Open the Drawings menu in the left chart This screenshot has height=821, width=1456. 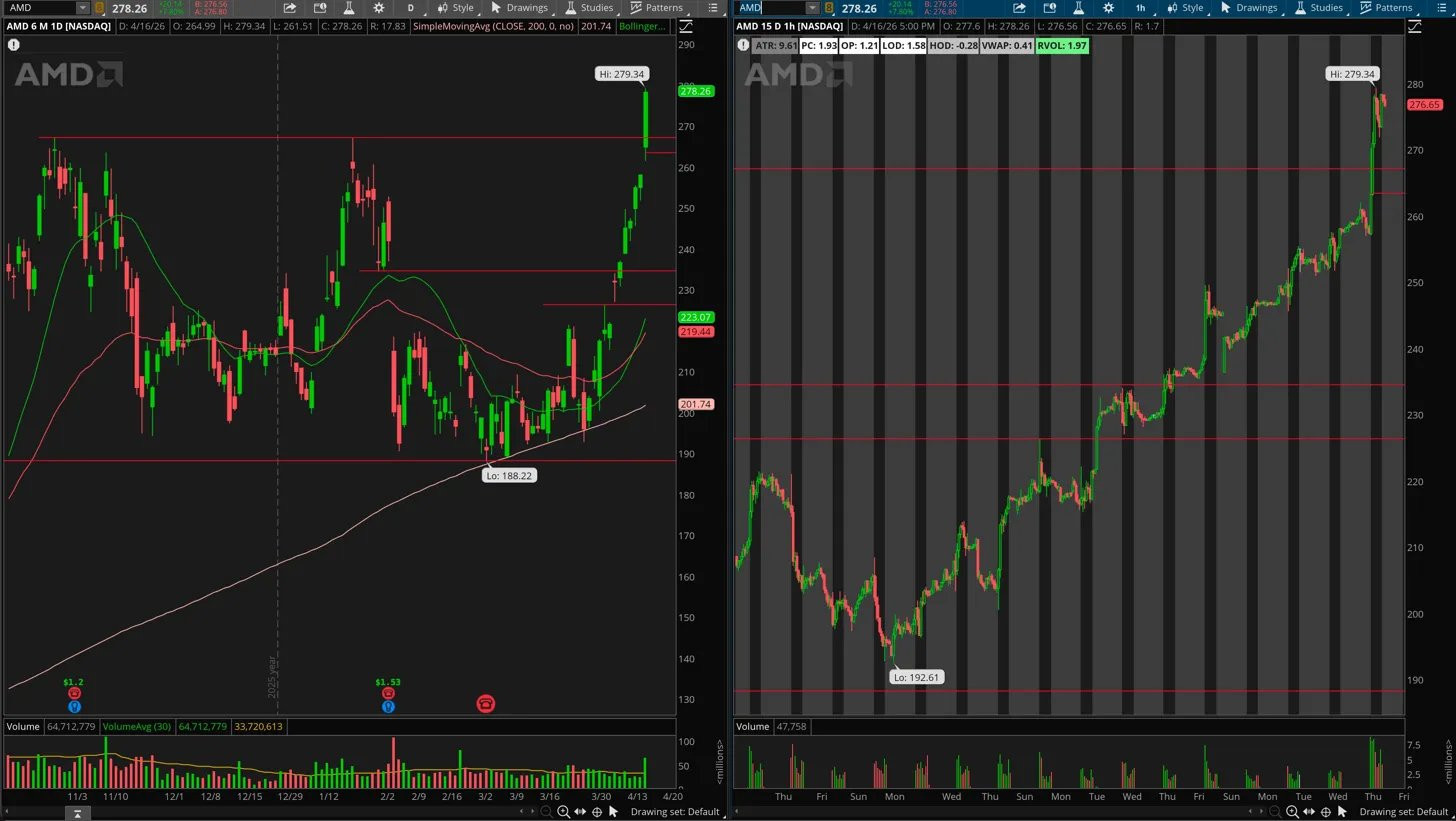[519, 8]
